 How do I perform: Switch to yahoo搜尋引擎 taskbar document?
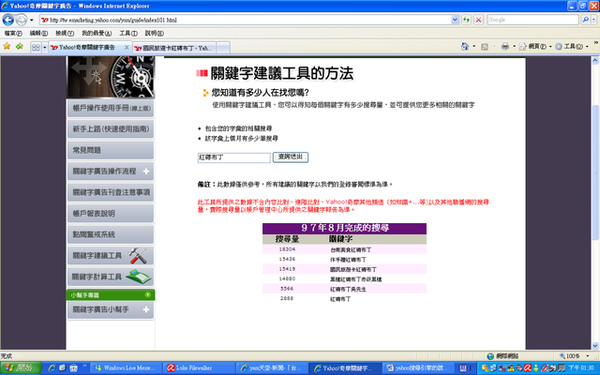click(417, 368)
